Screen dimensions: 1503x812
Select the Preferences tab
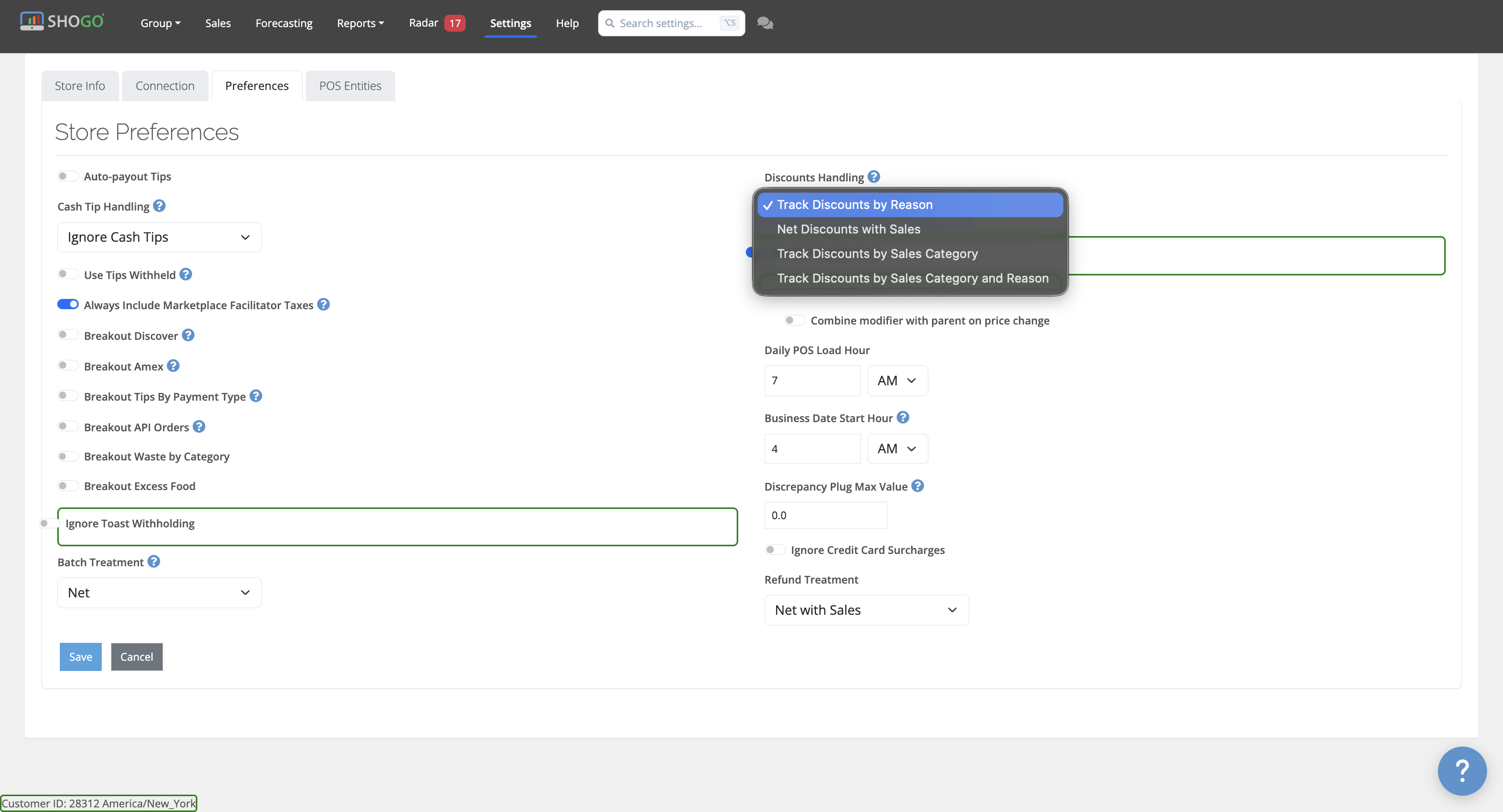point(257,86)
